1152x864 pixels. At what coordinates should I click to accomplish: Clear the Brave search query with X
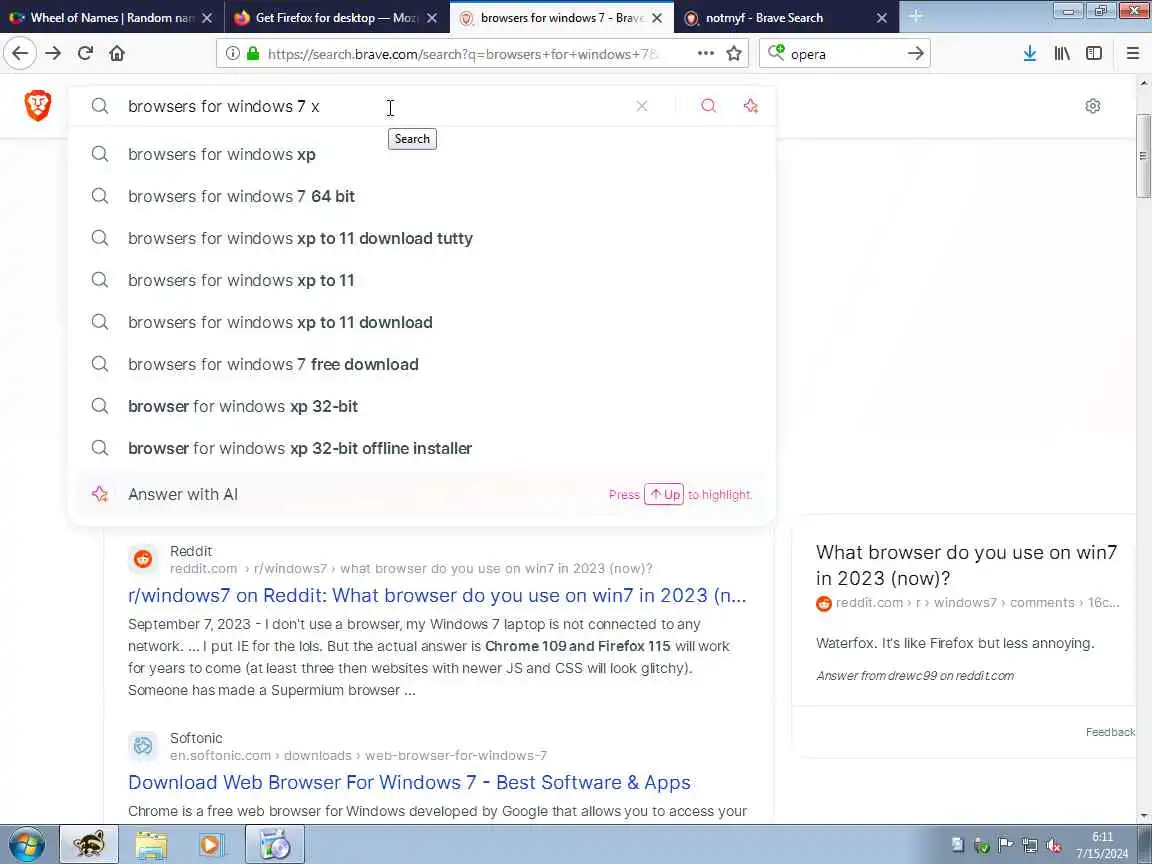[x=641, y=106]
